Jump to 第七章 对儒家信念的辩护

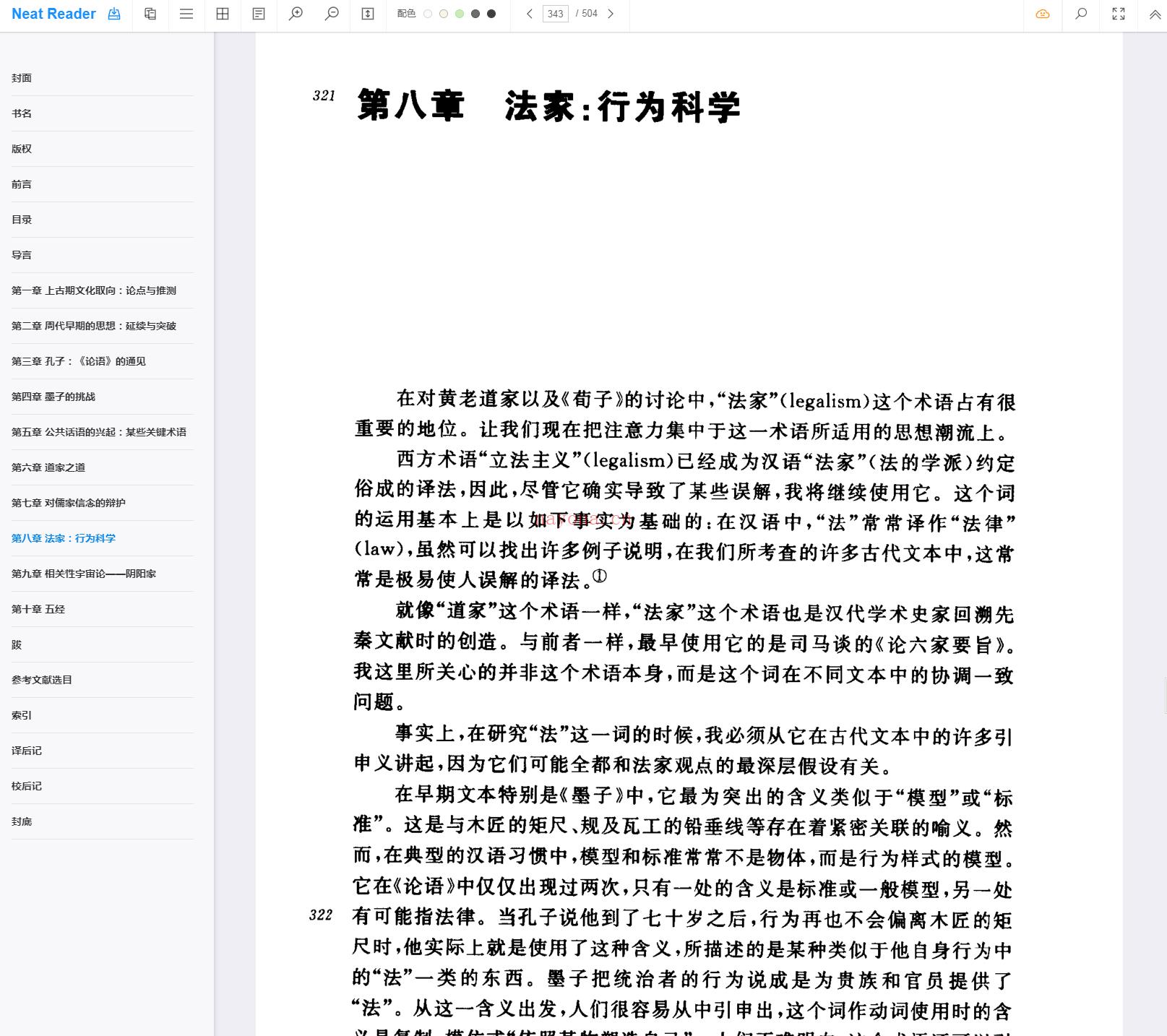[x=69, y=503]
